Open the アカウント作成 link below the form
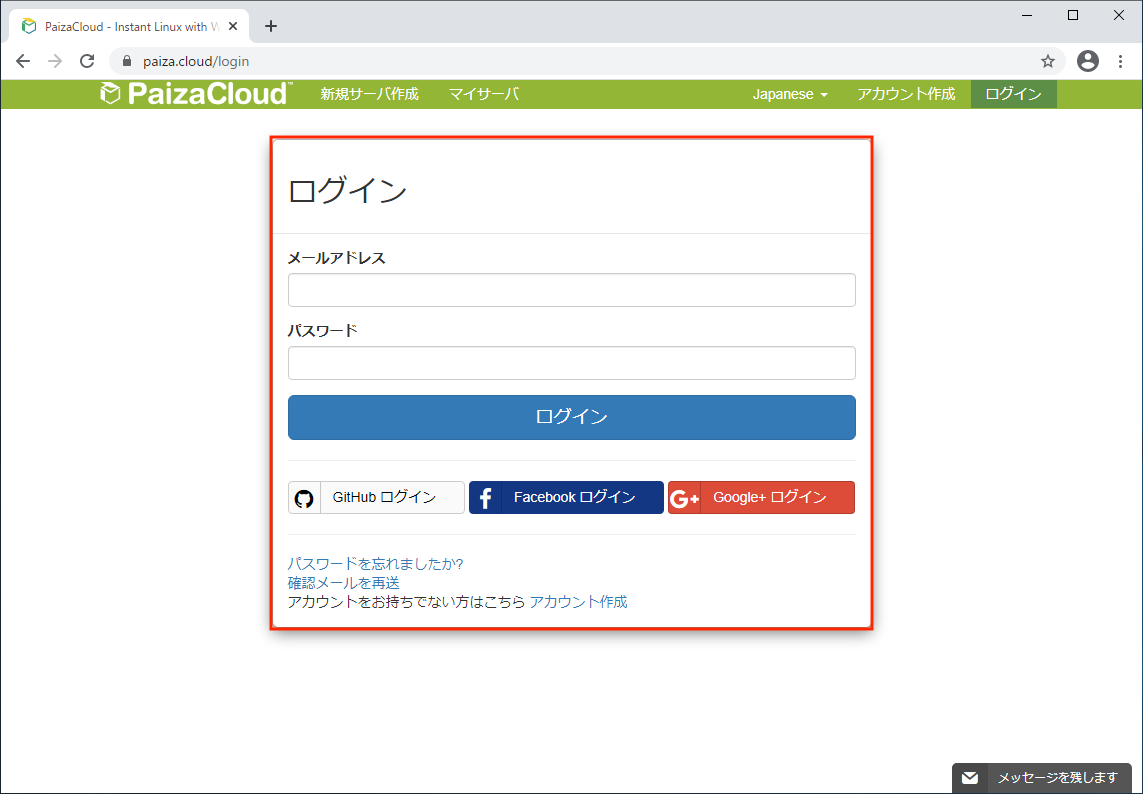Screen dimensions: 1143x794 pos(578,602)
